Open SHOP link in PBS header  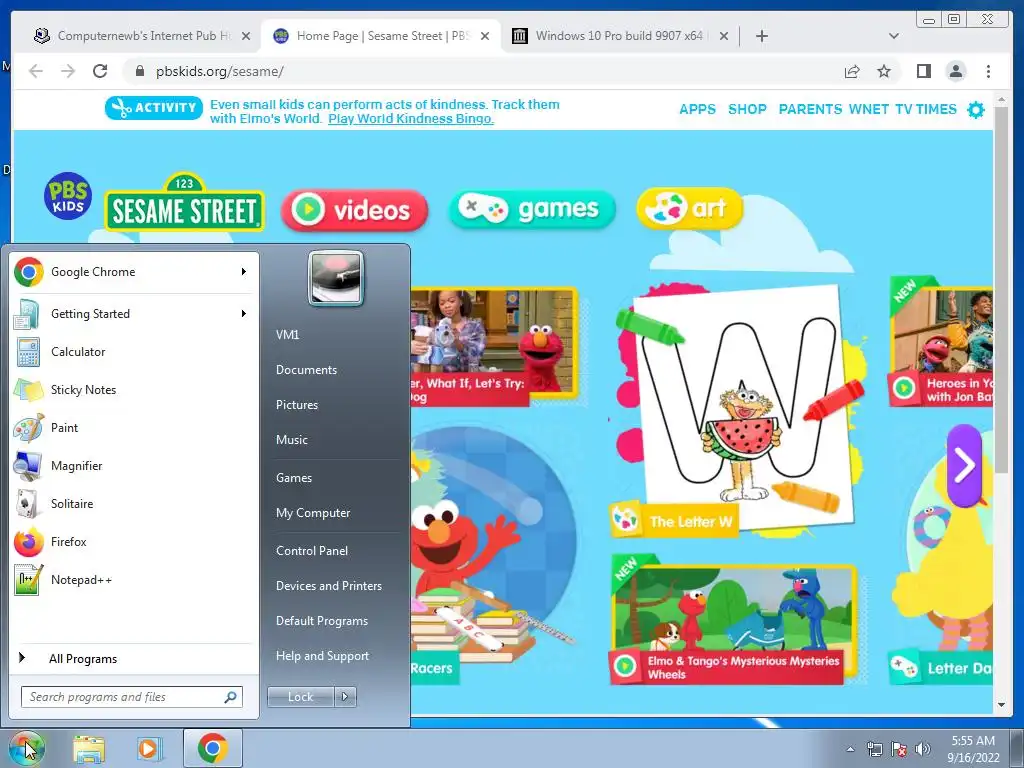(747, 109)
